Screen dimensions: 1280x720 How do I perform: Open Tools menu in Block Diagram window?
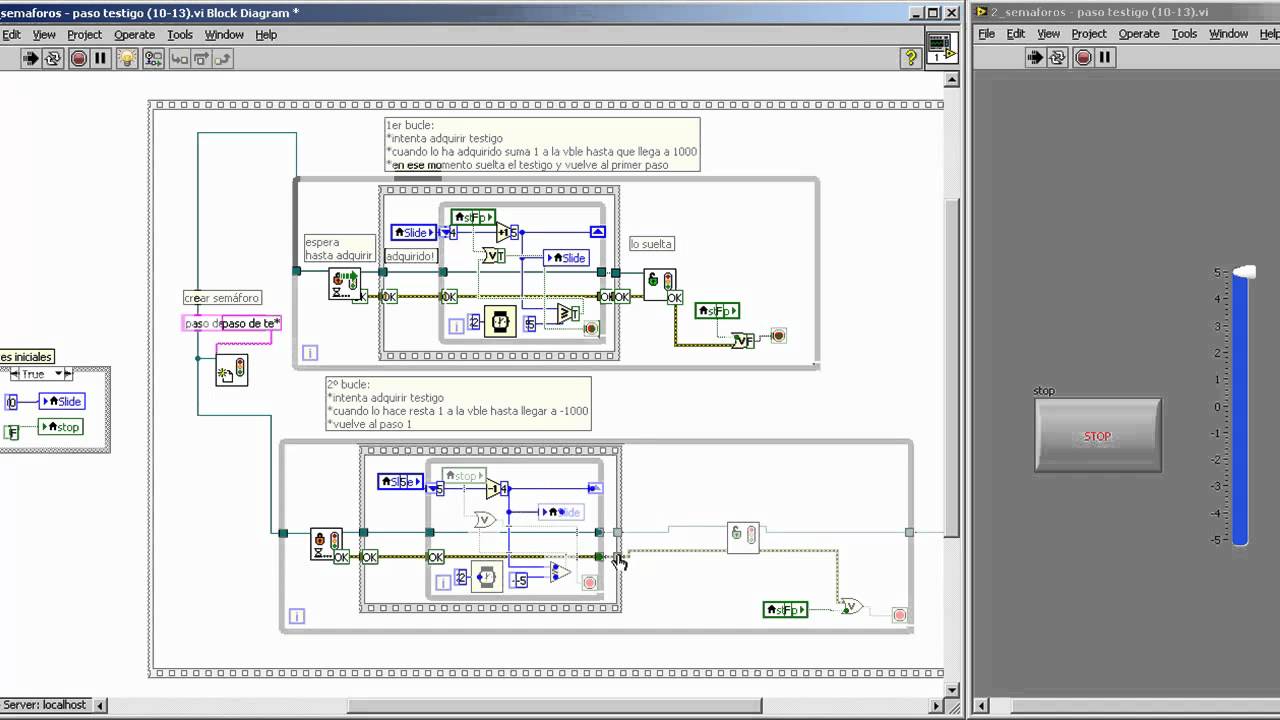(x=180, y=34)
